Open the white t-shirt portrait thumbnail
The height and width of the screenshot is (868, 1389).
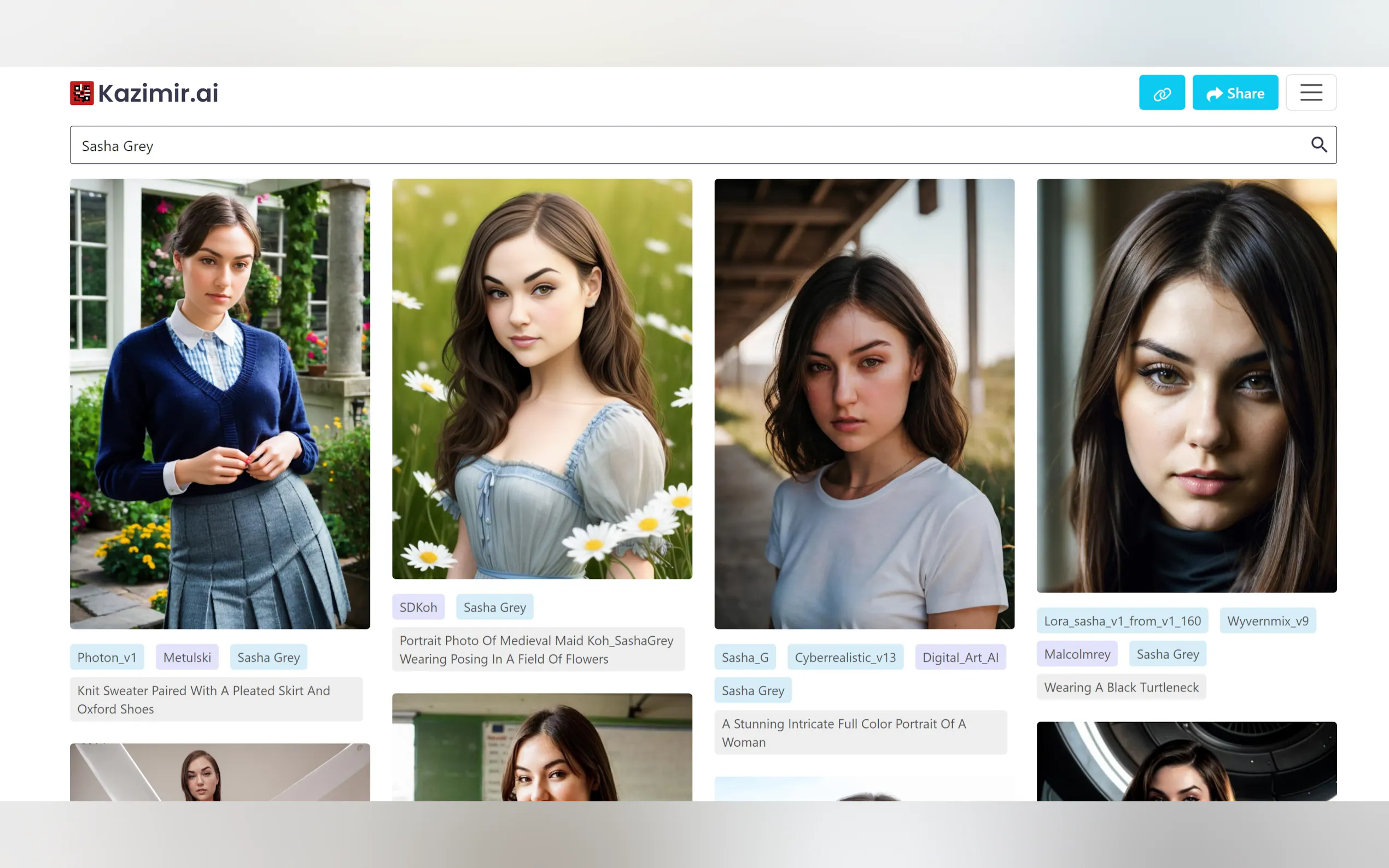point(863,403)
